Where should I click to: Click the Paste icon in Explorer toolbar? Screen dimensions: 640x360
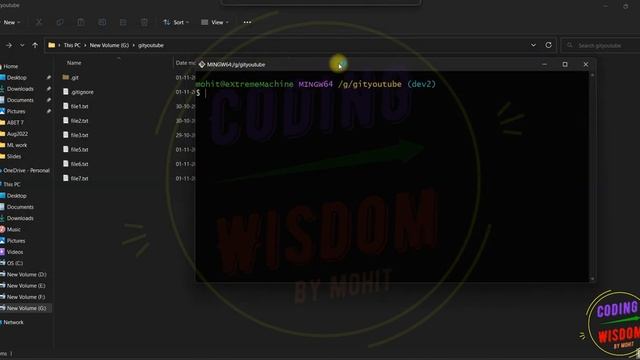(x=81, y=22)
